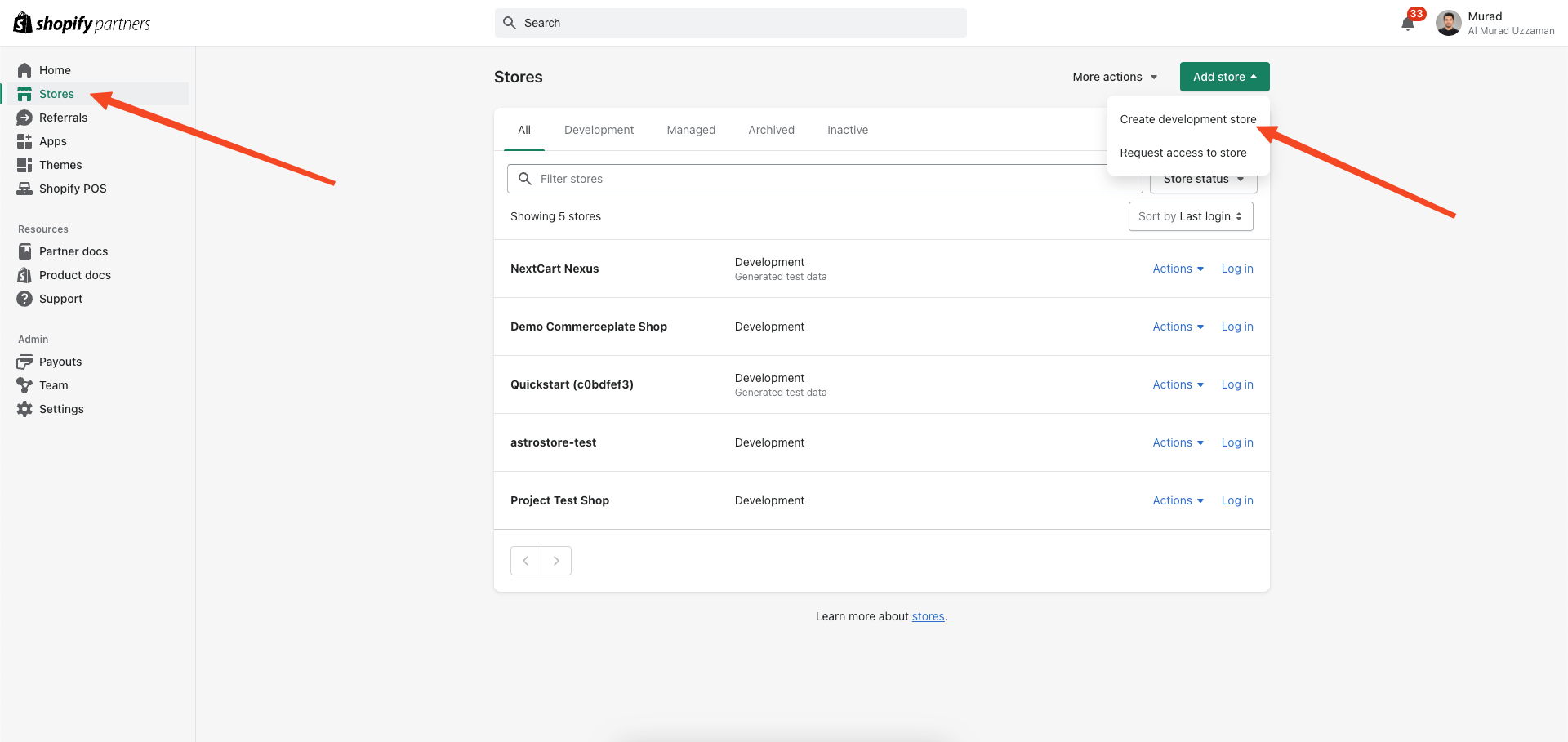The height and width of the screenshot is (742, 1568).
Task: Expand Actions for Project Test Shop
Action: 1178,500
